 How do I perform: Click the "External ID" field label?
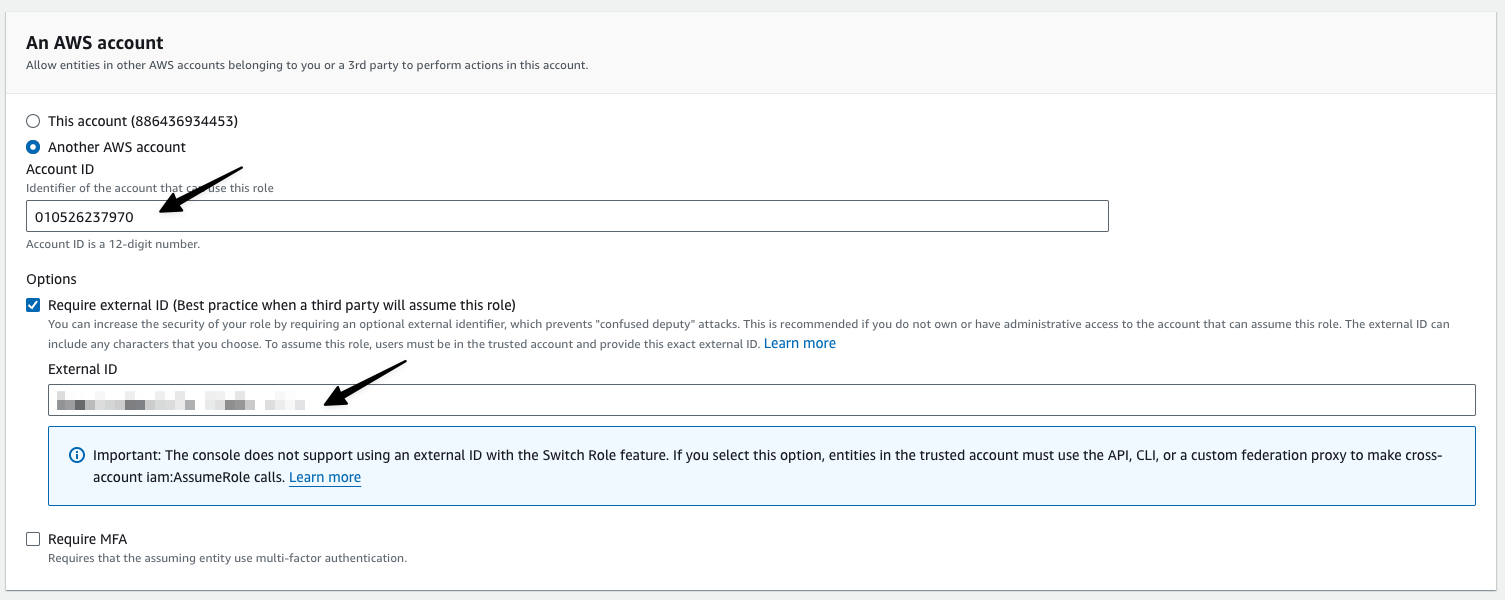click(82, 369)
